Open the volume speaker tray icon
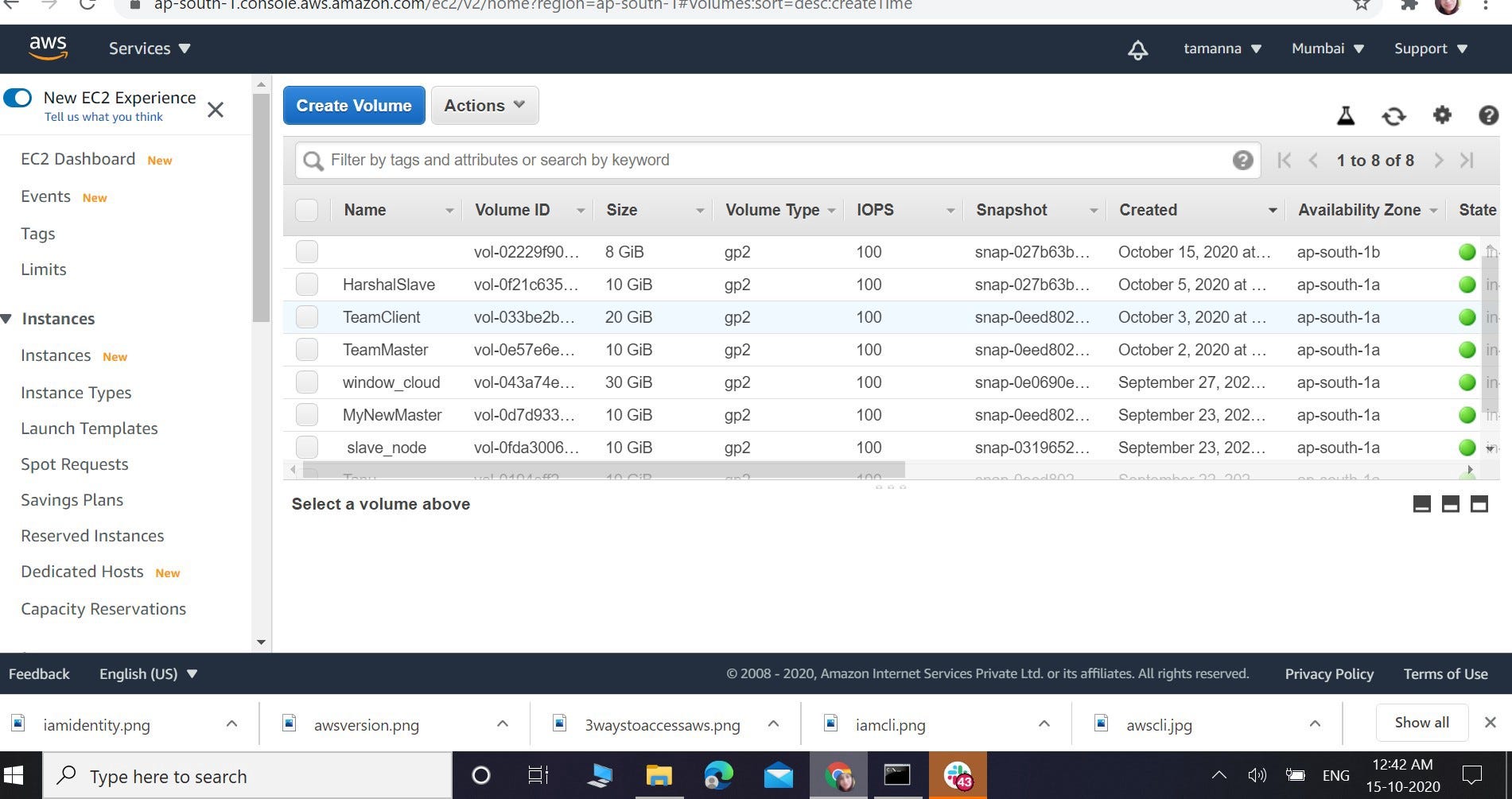Image resolution: width=1512 pixels, height=799 pixels. pos(1257,775)
